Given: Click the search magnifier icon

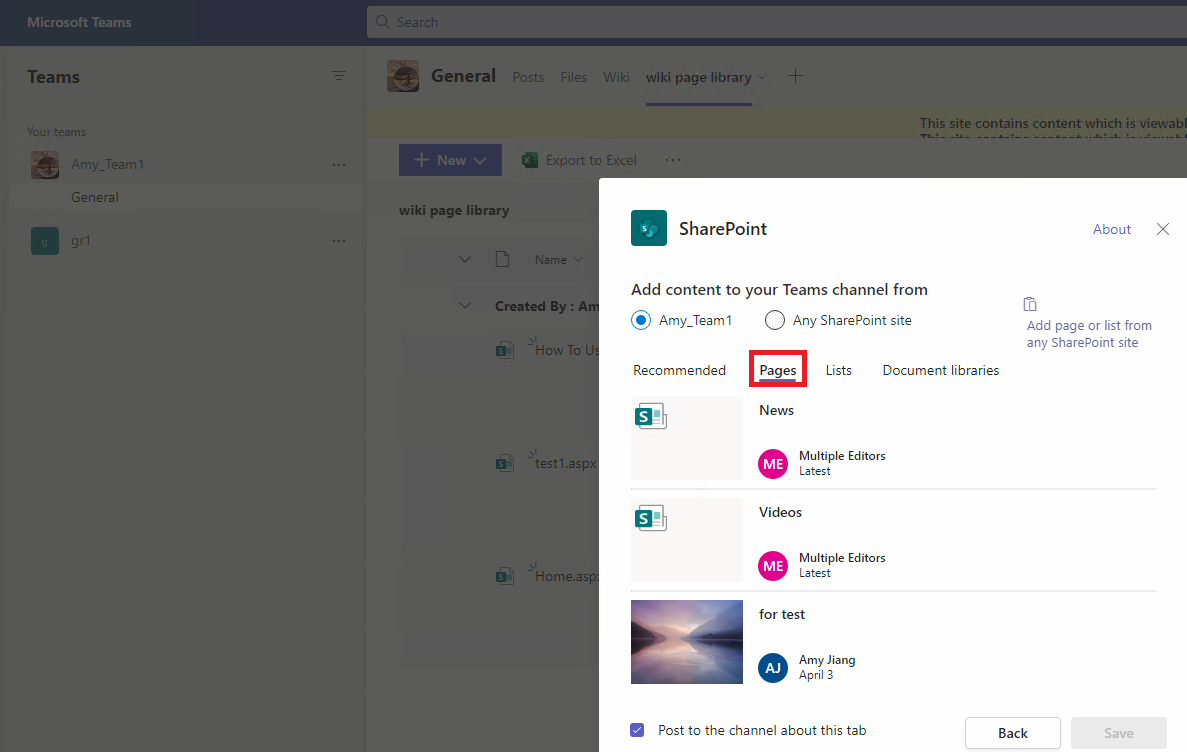Looking at the screenshot, I should click(383, 22).
